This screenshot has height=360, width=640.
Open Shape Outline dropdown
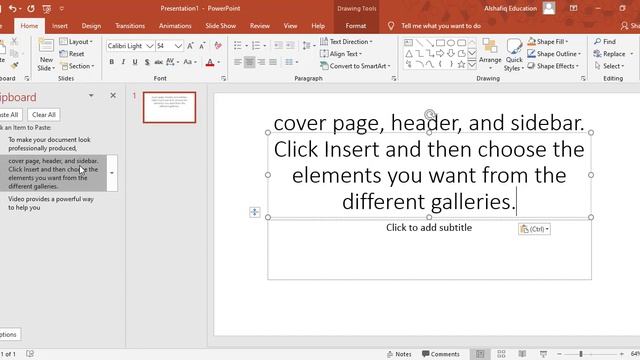pyautogui.click(x=553, y=54)
